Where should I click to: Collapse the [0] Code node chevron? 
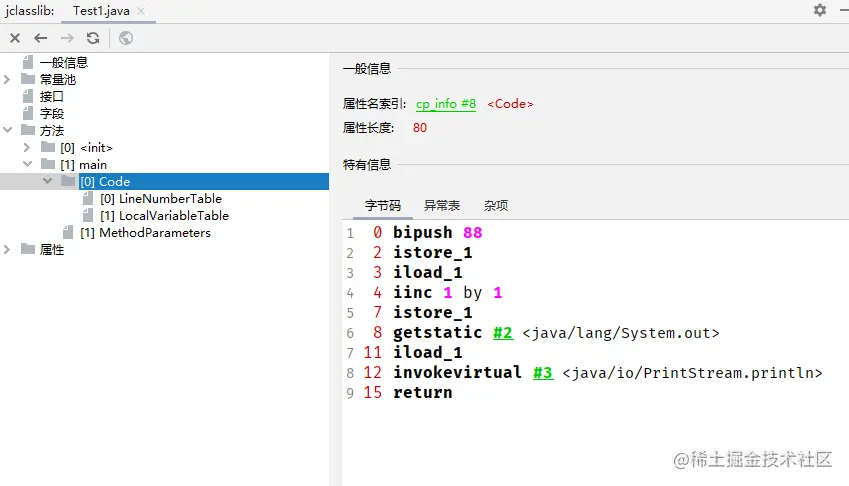[x=48, y=181]
